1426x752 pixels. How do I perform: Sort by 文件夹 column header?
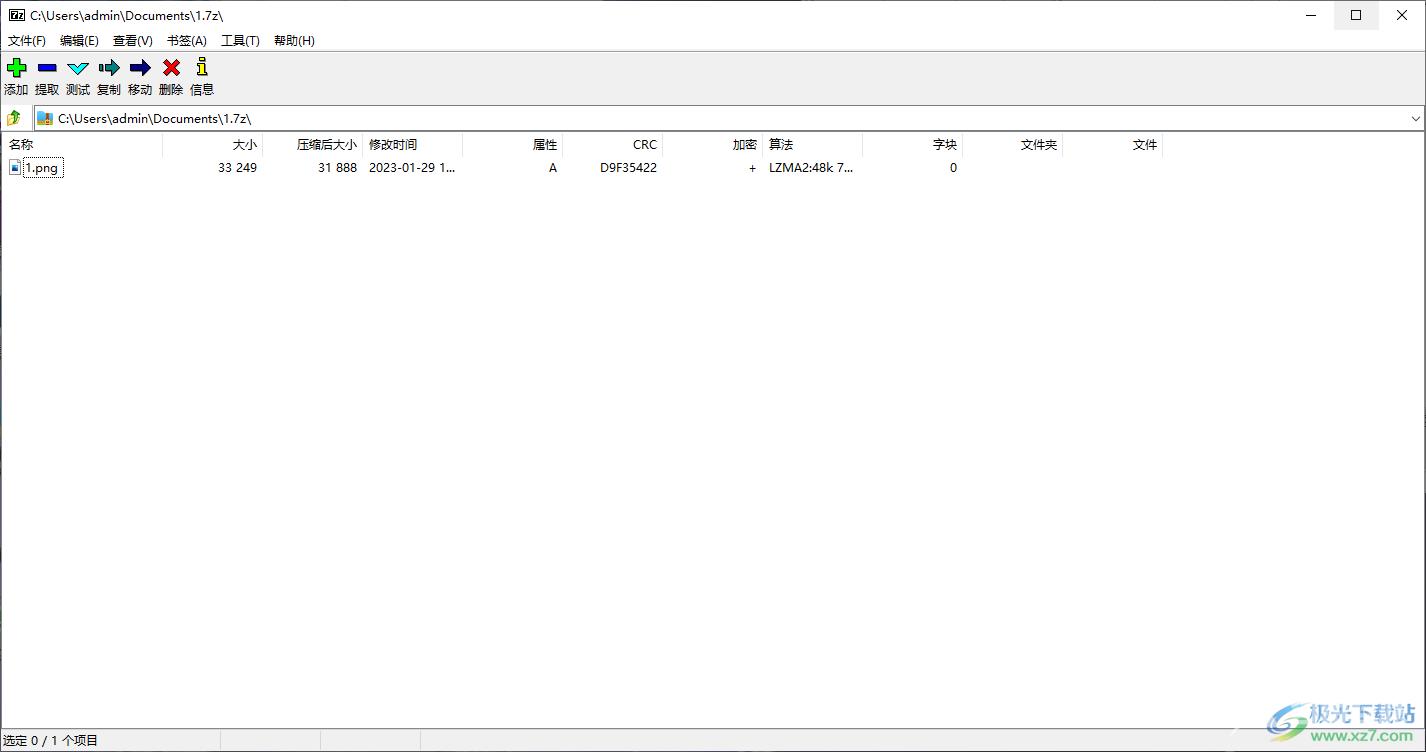pyautogui.click(x=1012, y=145)
